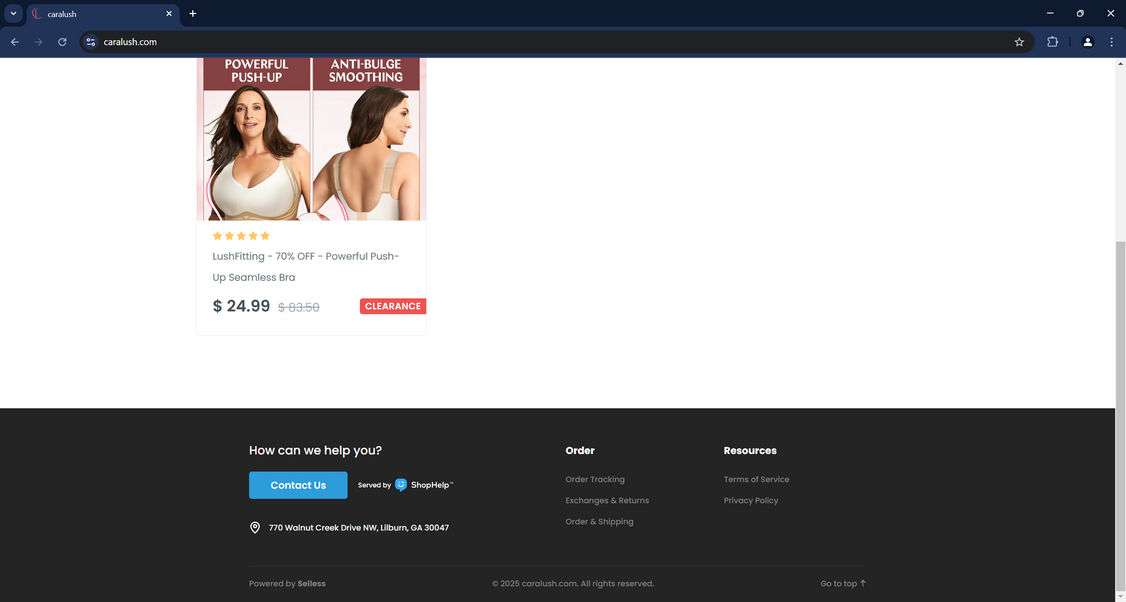1126x602 pixels.
Task: Open Privacy Policy link
Action: 750,500
